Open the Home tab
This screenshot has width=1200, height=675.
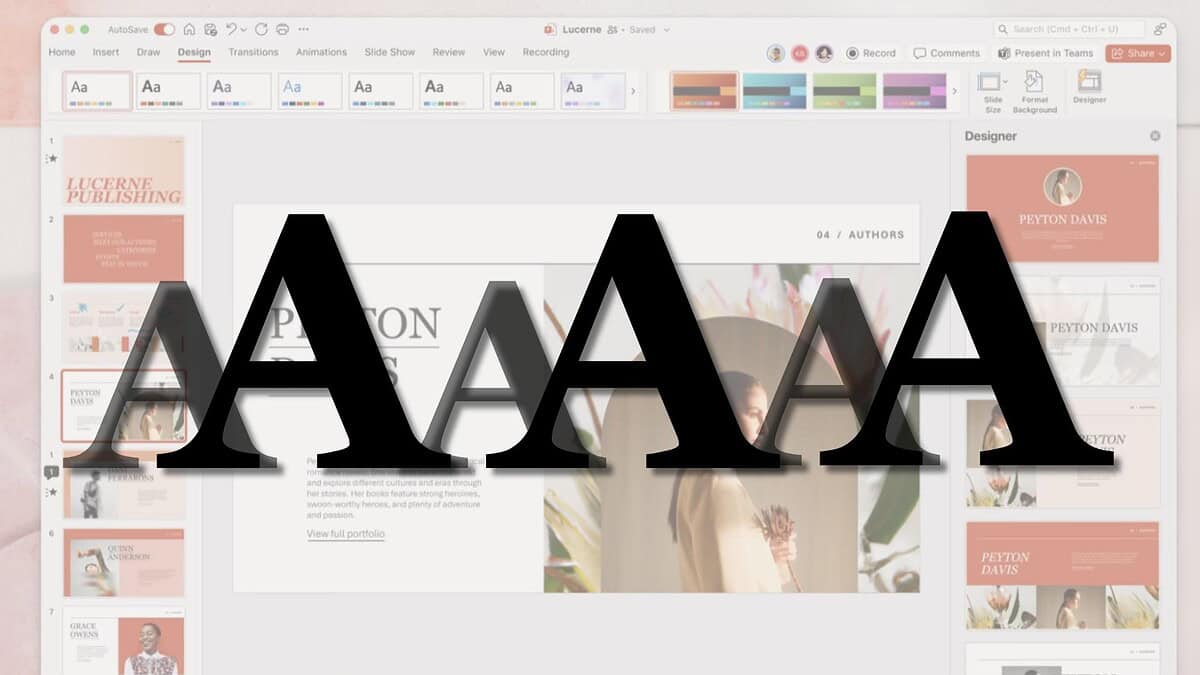[62, 52]
